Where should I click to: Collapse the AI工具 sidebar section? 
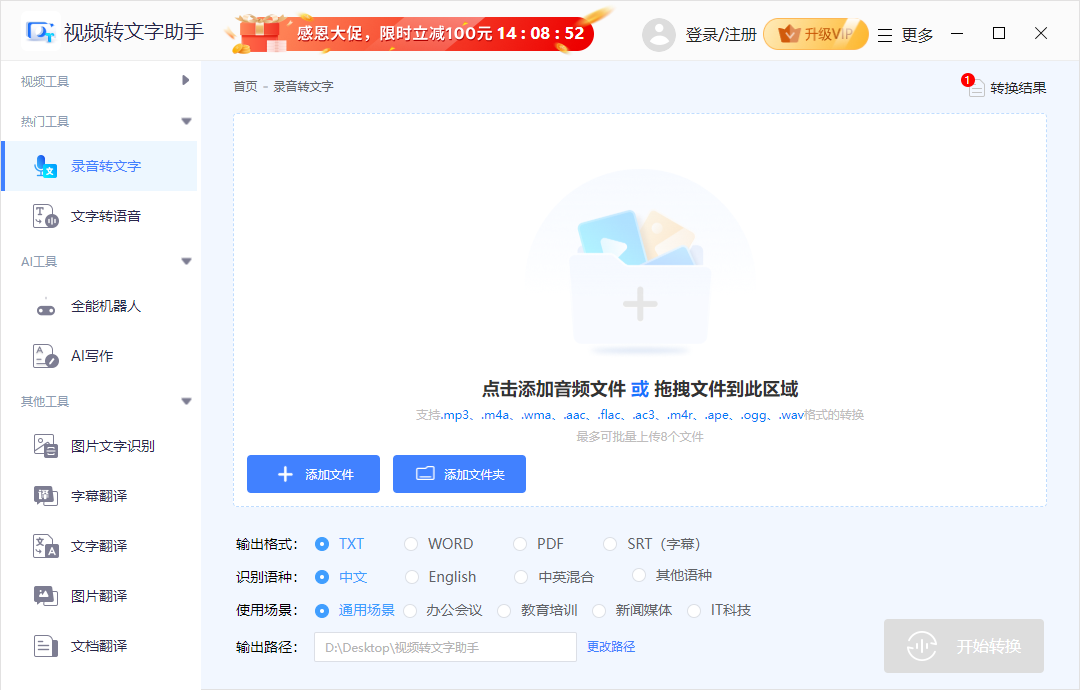pos(184,261)
